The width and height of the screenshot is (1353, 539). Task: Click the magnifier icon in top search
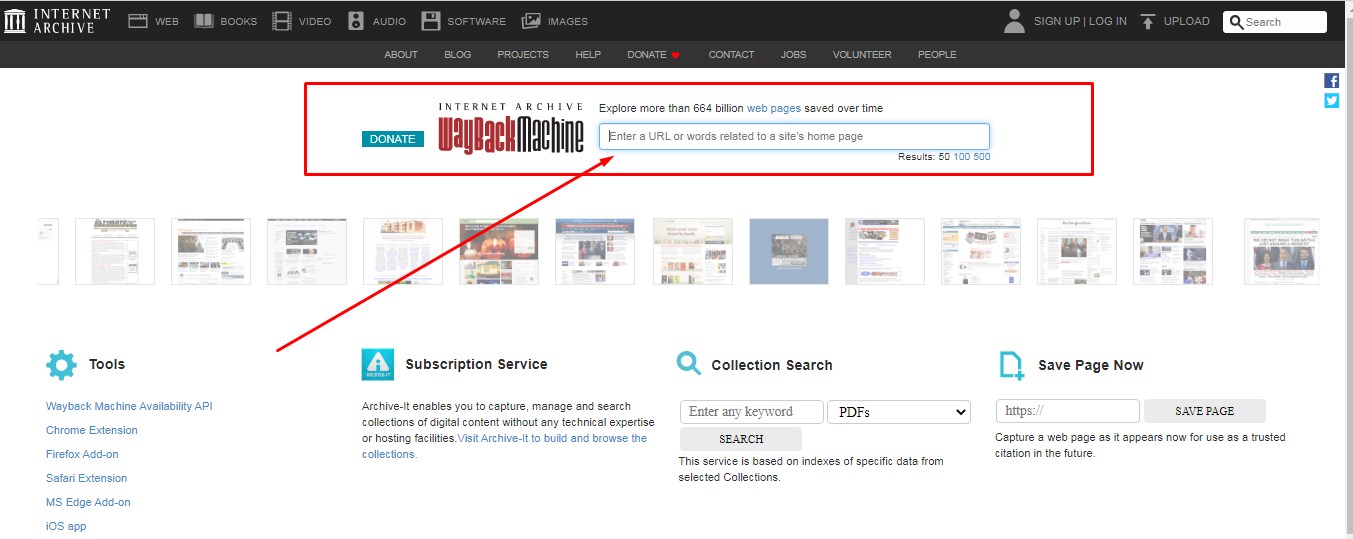(x=1236, y=22)
